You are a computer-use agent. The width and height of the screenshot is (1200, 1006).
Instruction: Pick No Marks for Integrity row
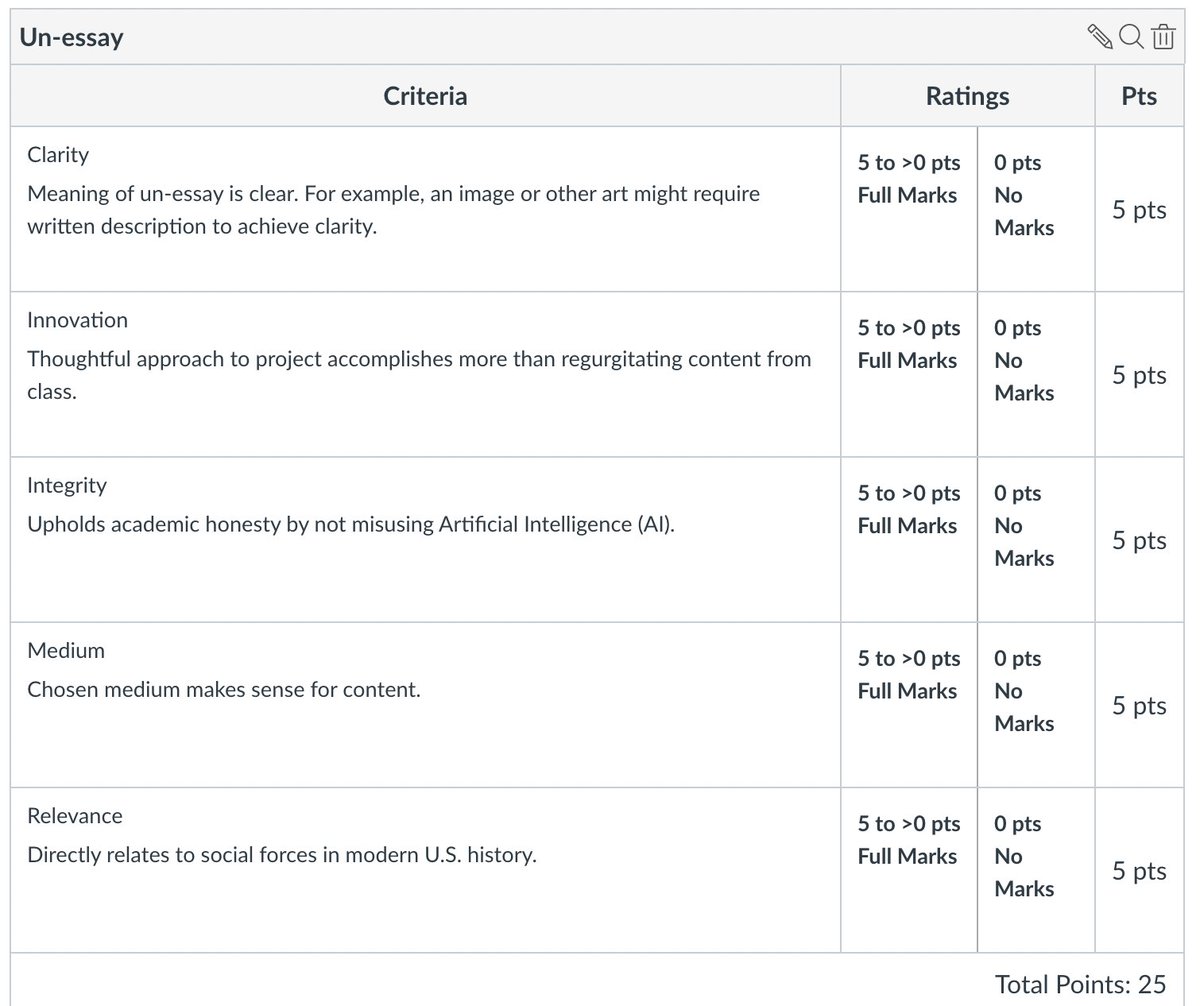(x=1024, y=525)
